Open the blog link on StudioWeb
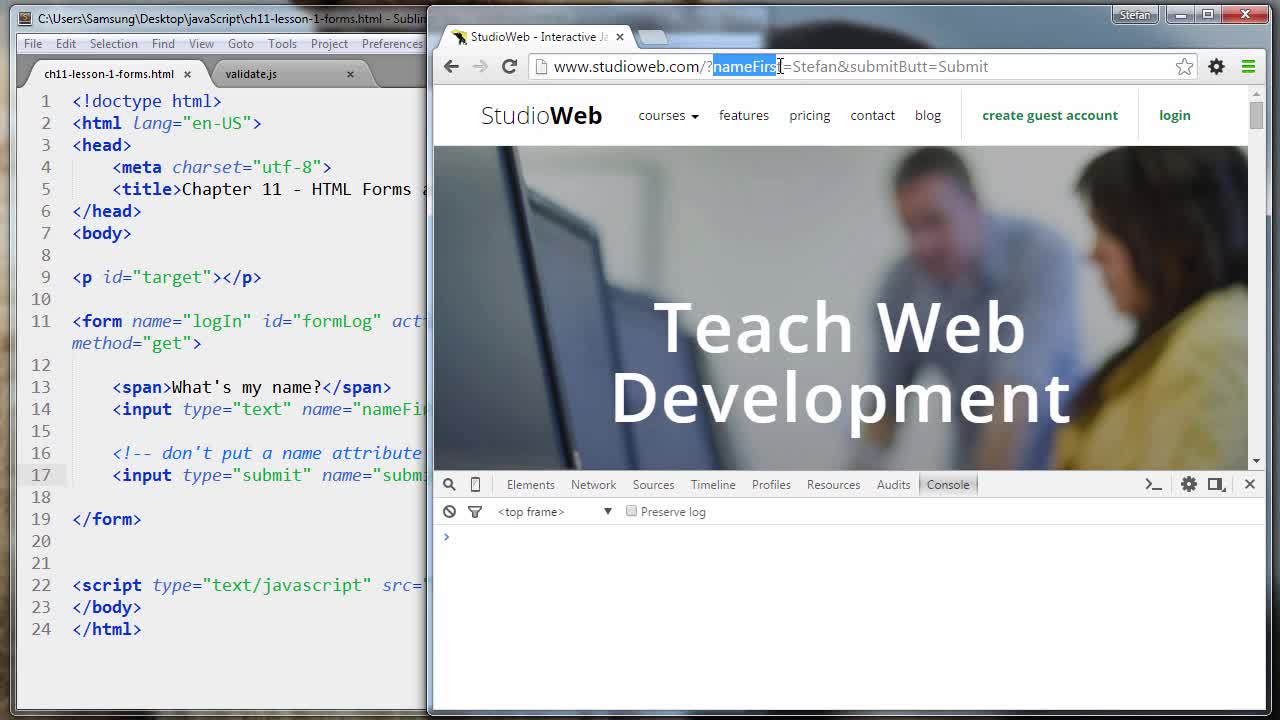Image resolution: width=1280 pixels, height=720 pixels. click(x=928, y=115)
